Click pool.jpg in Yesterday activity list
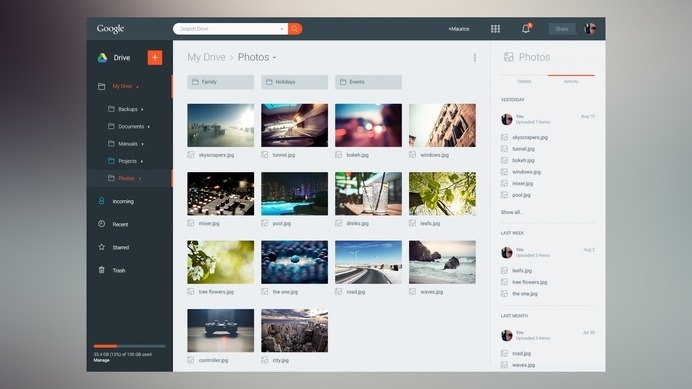 point(521,195)
